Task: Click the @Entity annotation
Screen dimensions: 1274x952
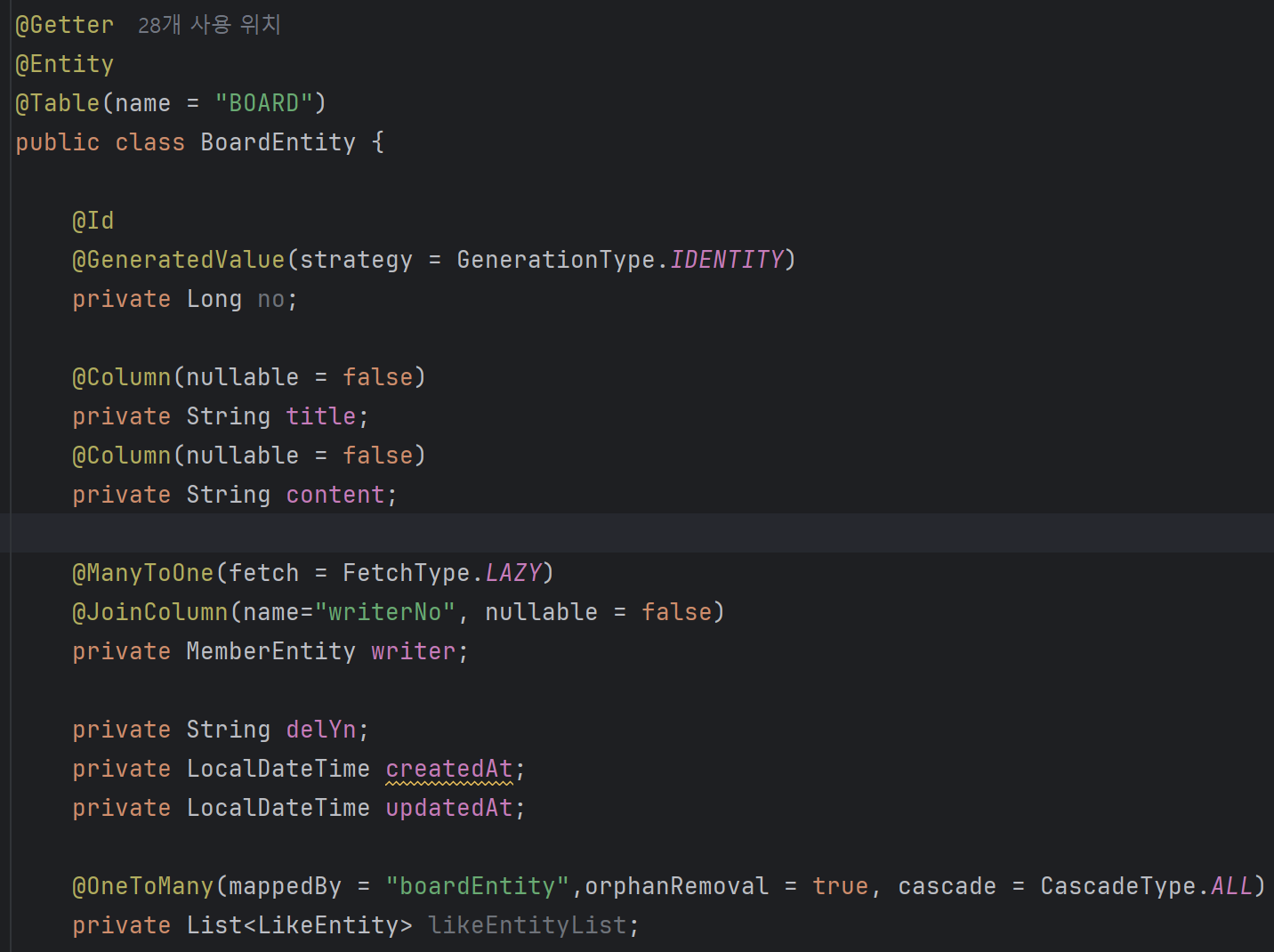Action: pos(65,64)
